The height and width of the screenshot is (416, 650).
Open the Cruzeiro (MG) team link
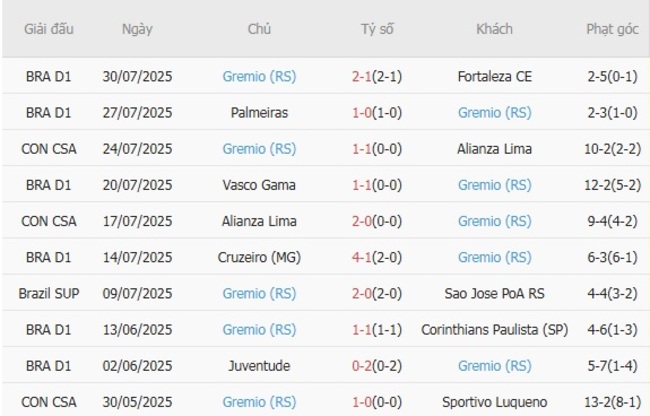coord(259,257)
